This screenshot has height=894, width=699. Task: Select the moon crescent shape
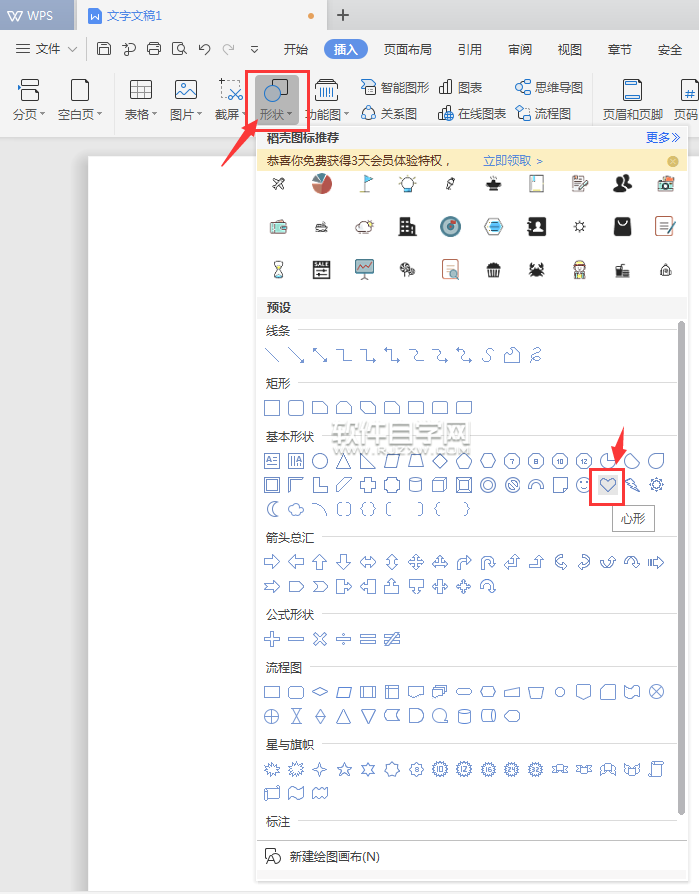point(273,509)
